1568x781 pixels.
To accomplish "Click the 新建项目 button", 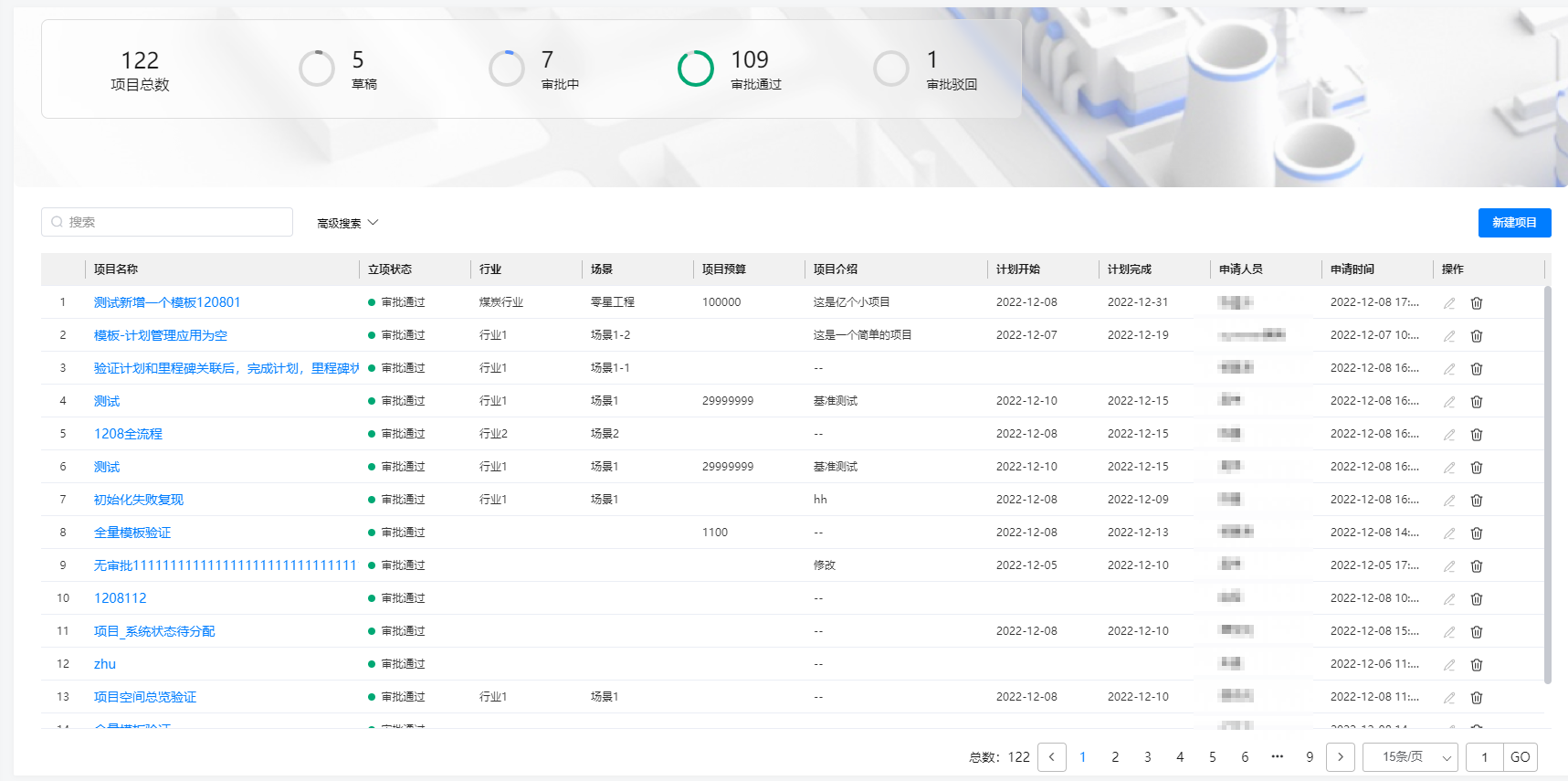I will coord(1514,223).
